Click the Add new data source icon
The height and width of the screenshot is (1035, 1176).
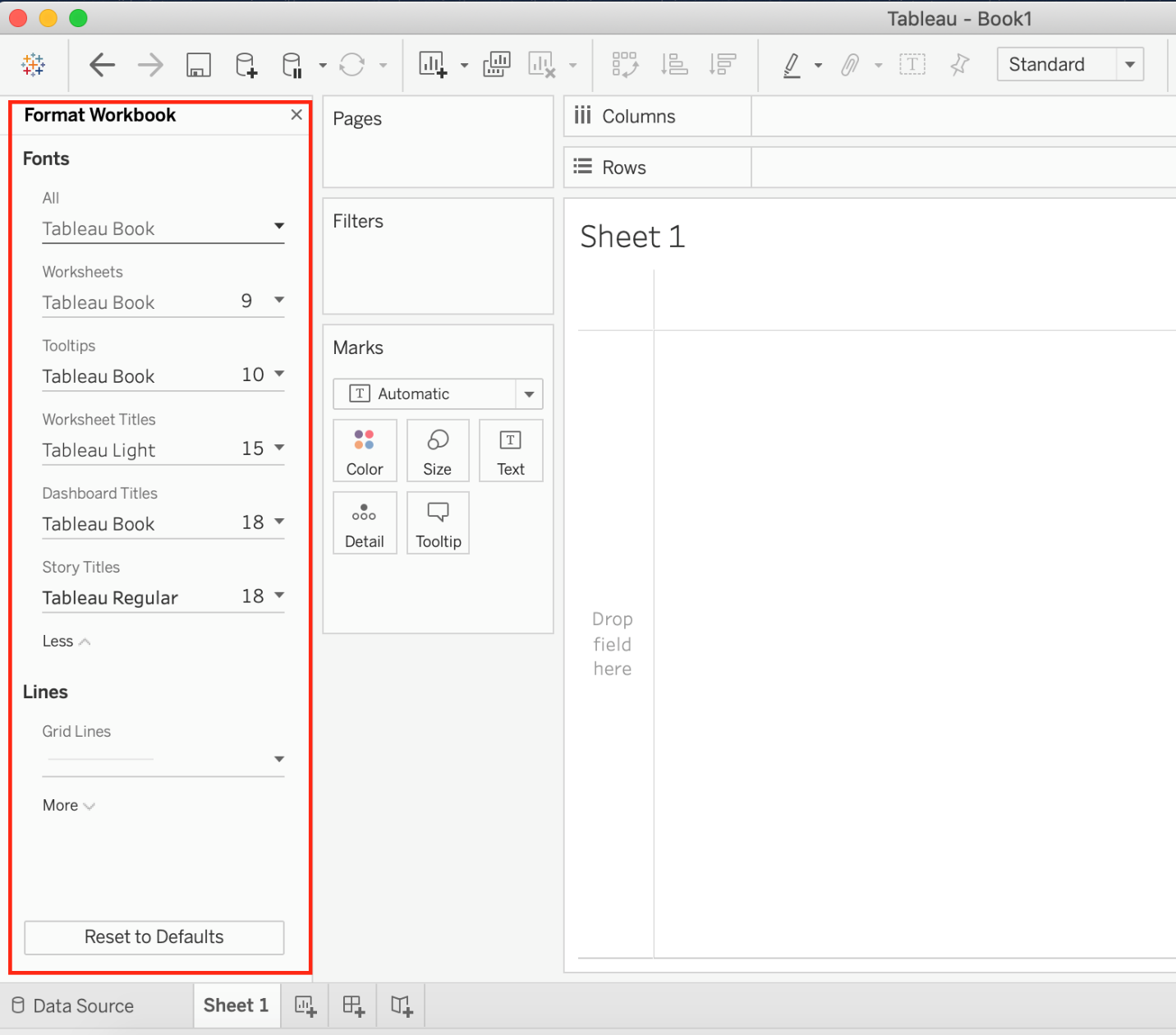pyautogui.click(x=246, y=64)
